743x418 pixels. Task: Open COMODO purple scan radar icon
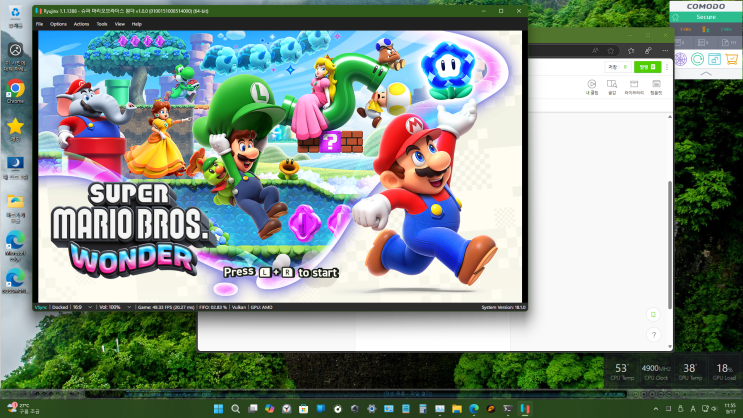pyautogui.click(x=680, y=59)
